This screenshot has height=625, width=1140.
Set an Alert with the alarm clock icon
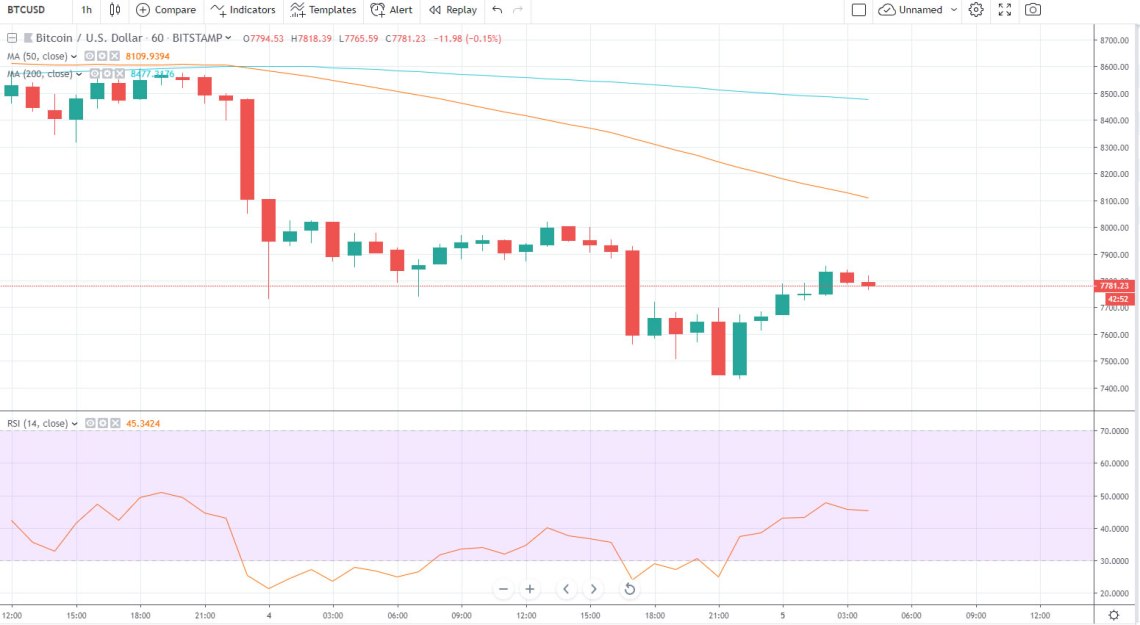pyautogui.click(x=391, y=10)
